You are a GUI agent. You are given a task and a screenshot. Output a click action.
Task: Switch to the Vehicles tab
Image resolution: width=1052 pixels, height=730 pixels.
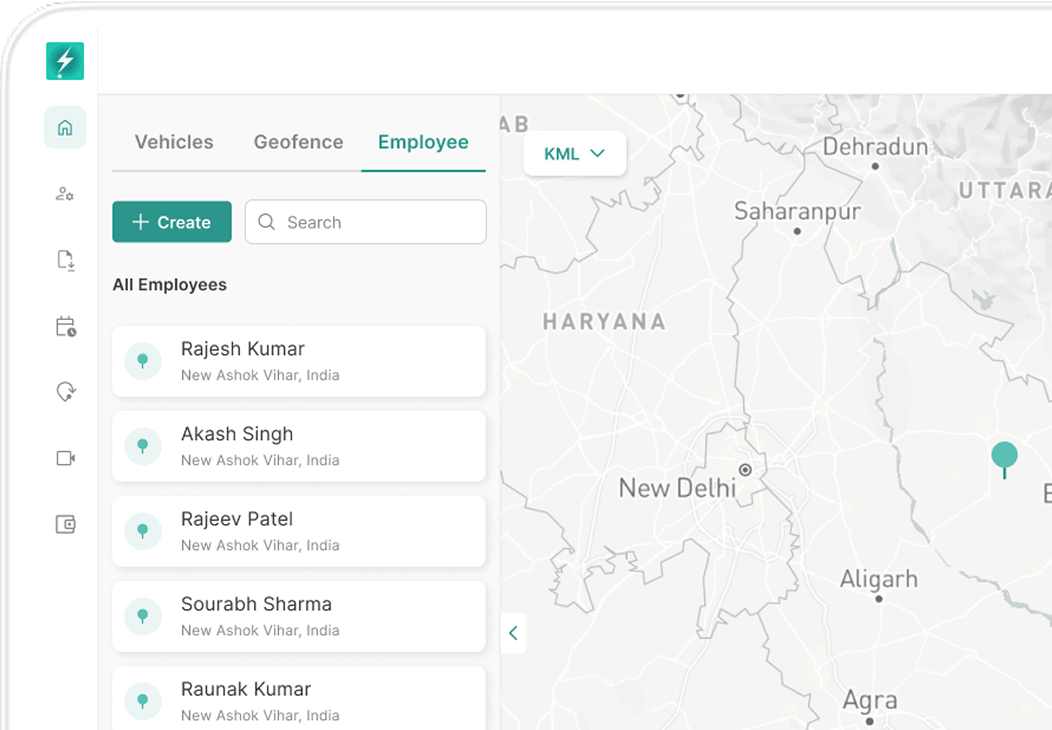click(173, 142)
